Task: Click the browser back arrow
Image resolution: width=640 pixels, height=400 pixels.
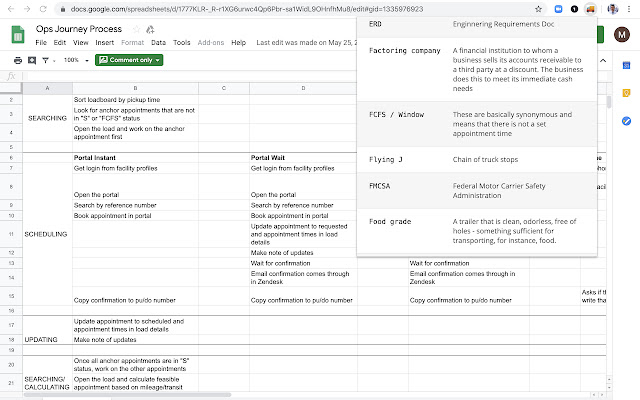Action: coord(11,9)
